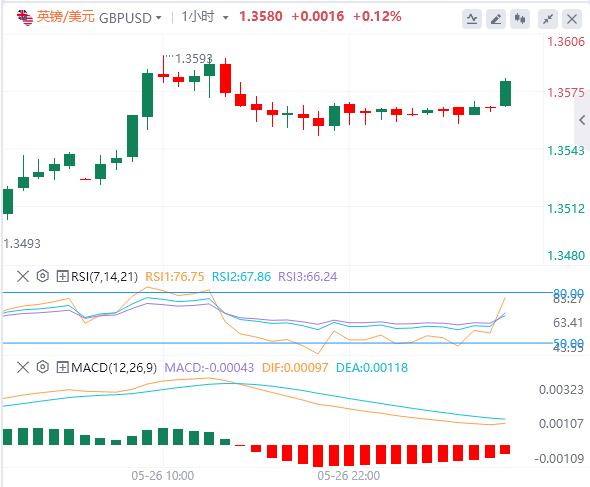Viewport: 590px width, 487px height.
Task: Open the GBPUSD symbol dropdown
Action: 158,18
